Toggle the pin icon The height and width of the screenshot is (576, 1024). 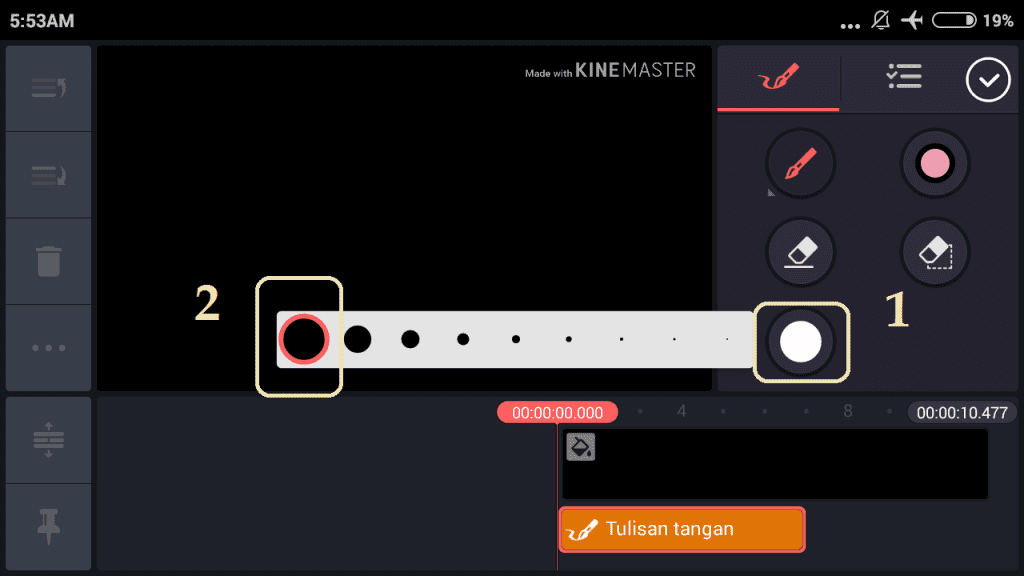[x=48, y=526]
